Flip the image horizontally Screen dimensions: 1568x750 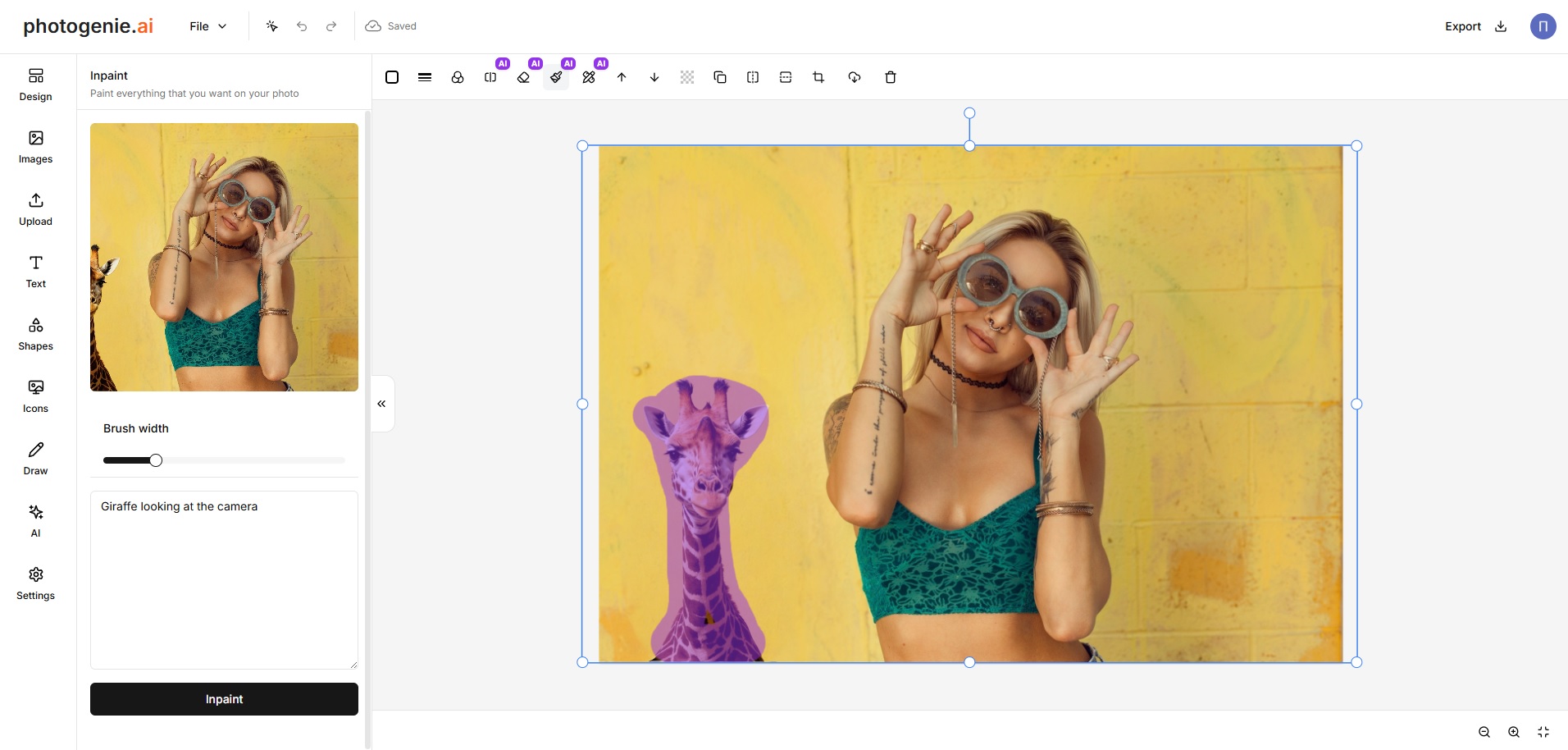tap(753, 77)
